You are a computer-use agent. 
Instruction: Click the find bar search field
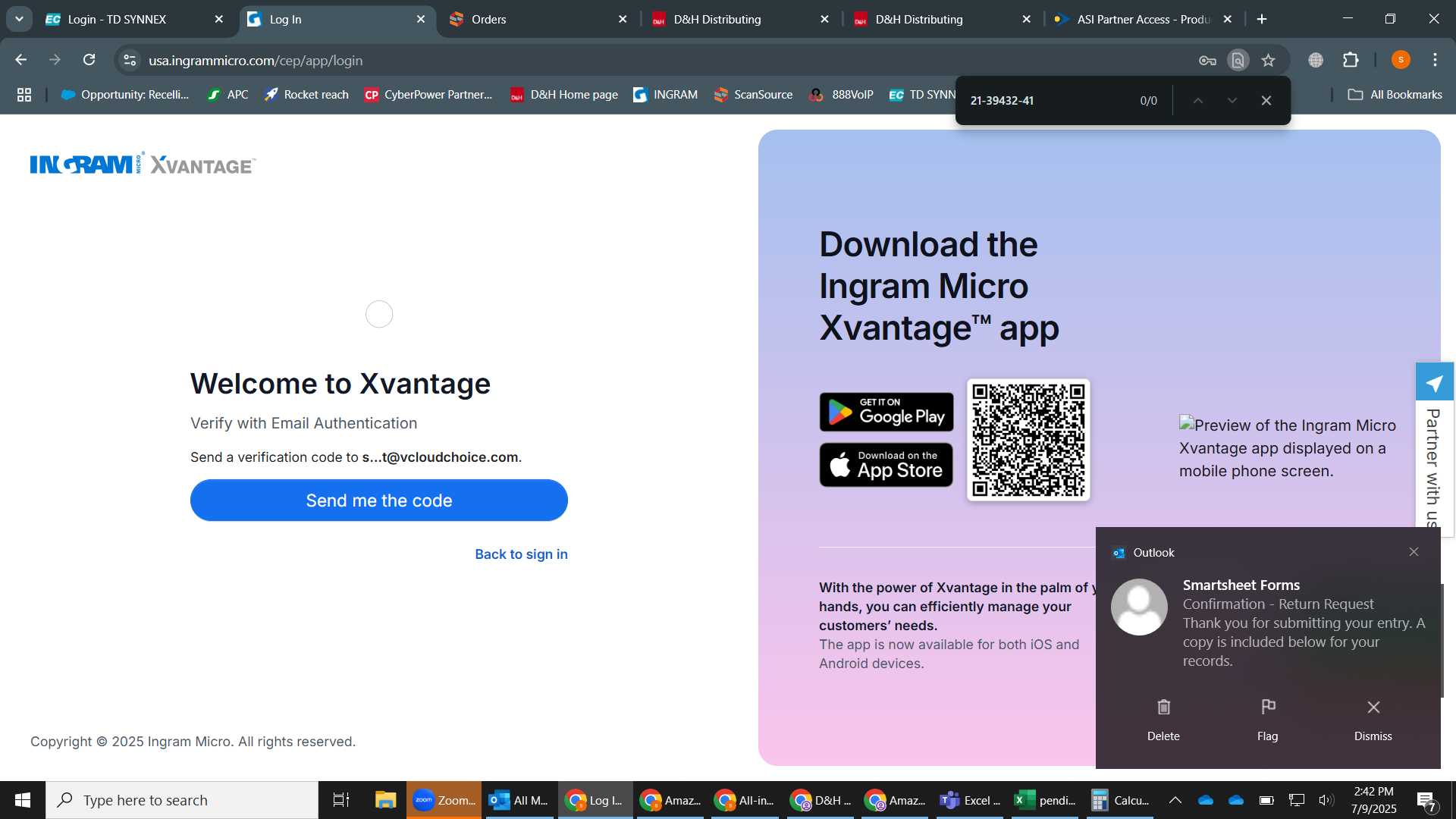[1046, 100]
